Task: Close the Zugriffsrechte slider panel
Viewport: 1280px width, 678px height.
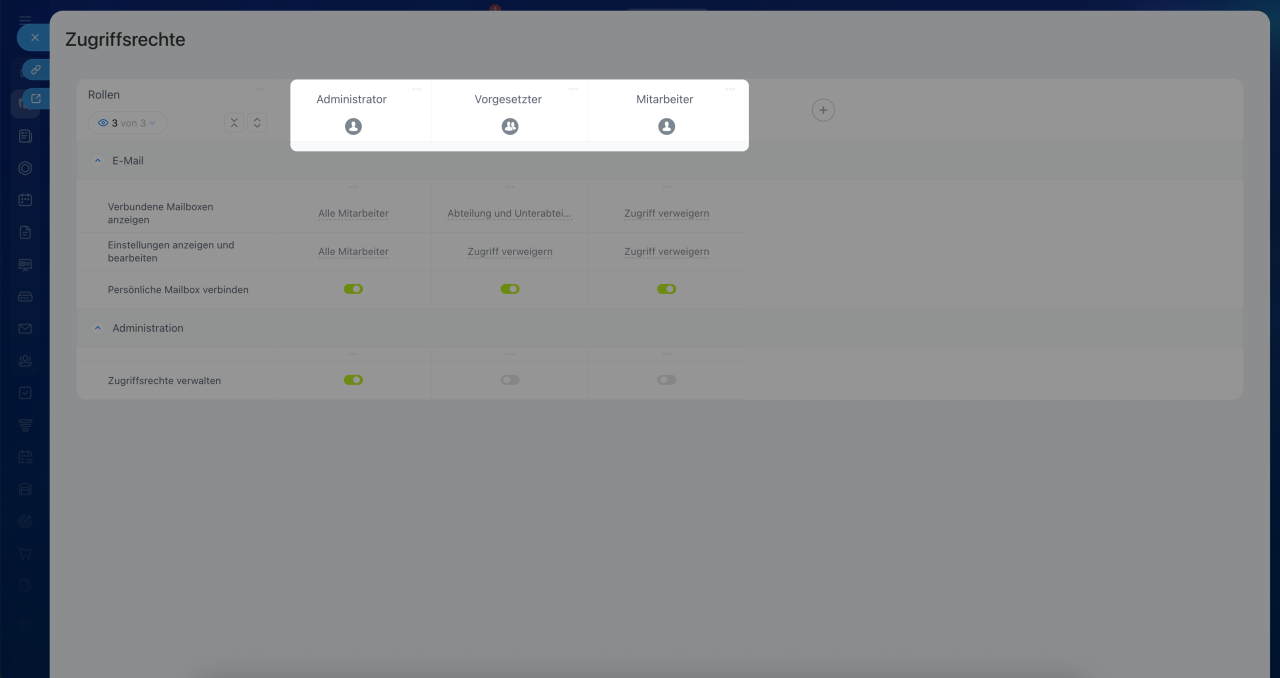Action: (34, 38)
